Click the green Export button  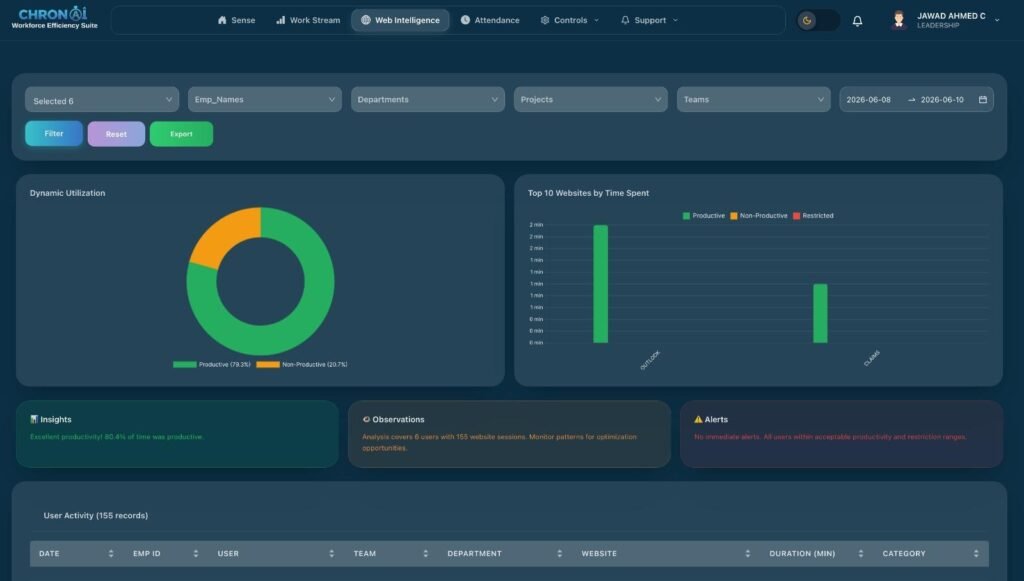click(181, 134)
